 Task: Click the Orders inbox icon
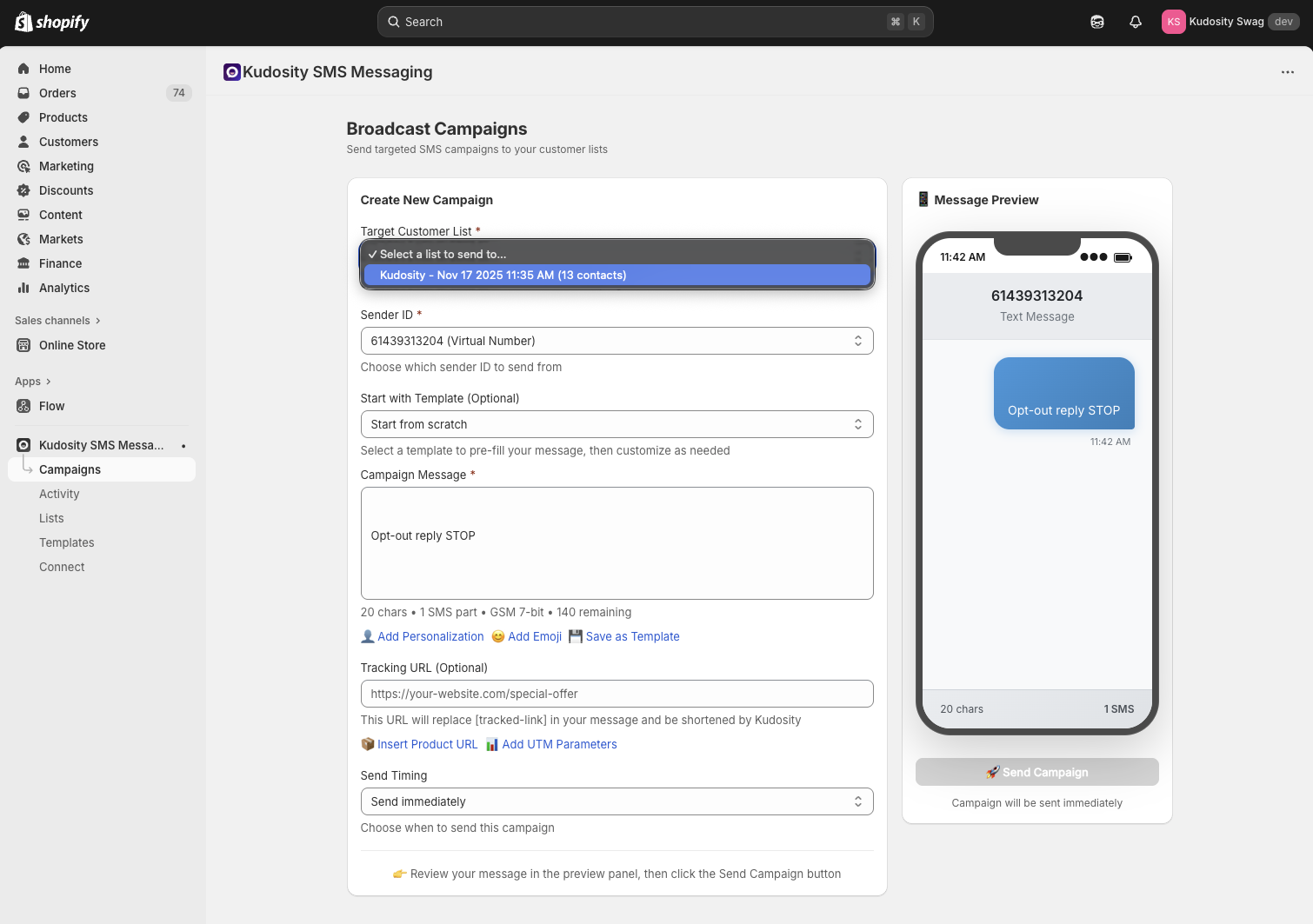pyautogui.click(x=23, y=93)
